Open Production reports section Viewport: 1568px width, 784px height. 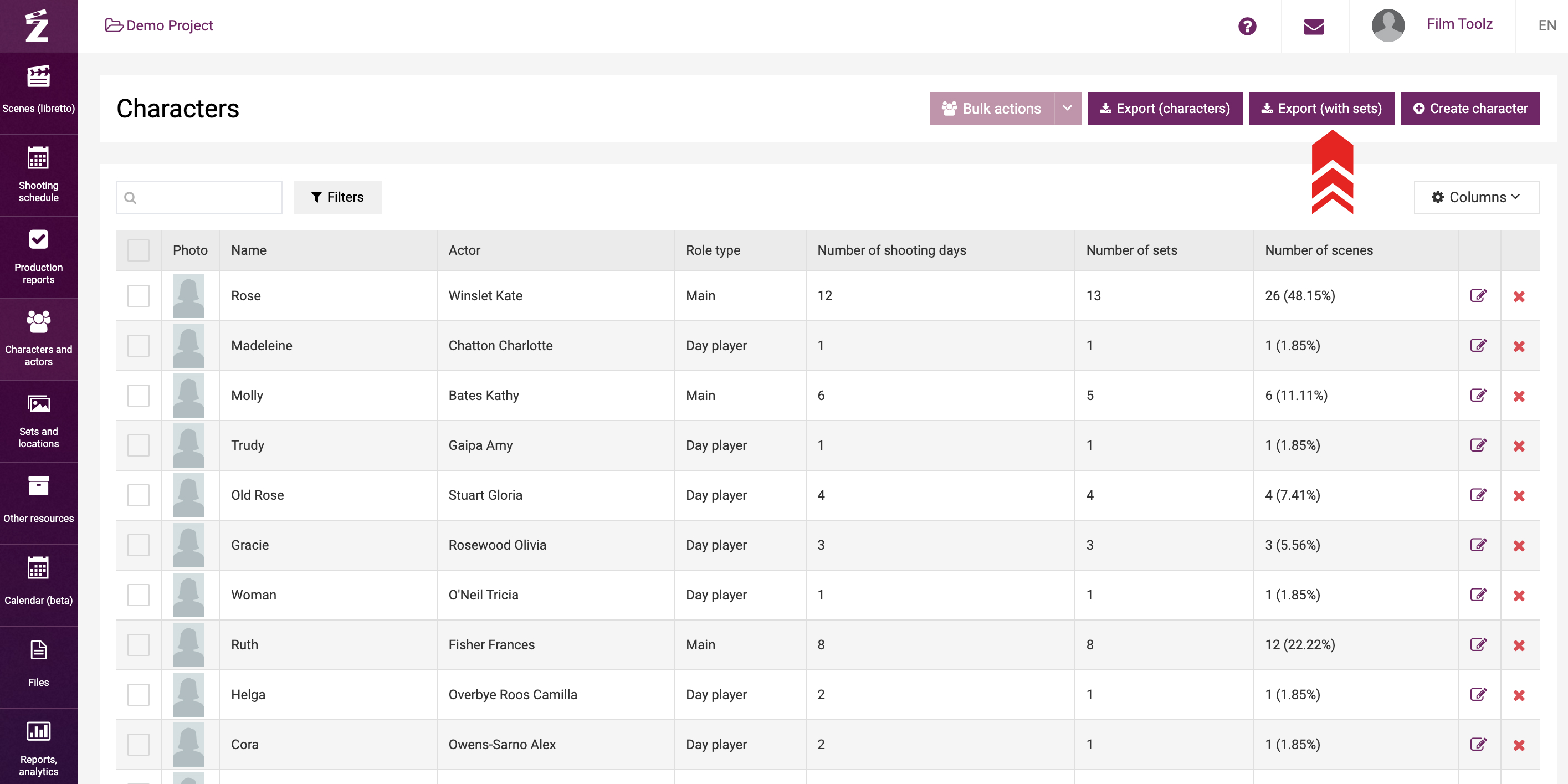pos(38,258)
